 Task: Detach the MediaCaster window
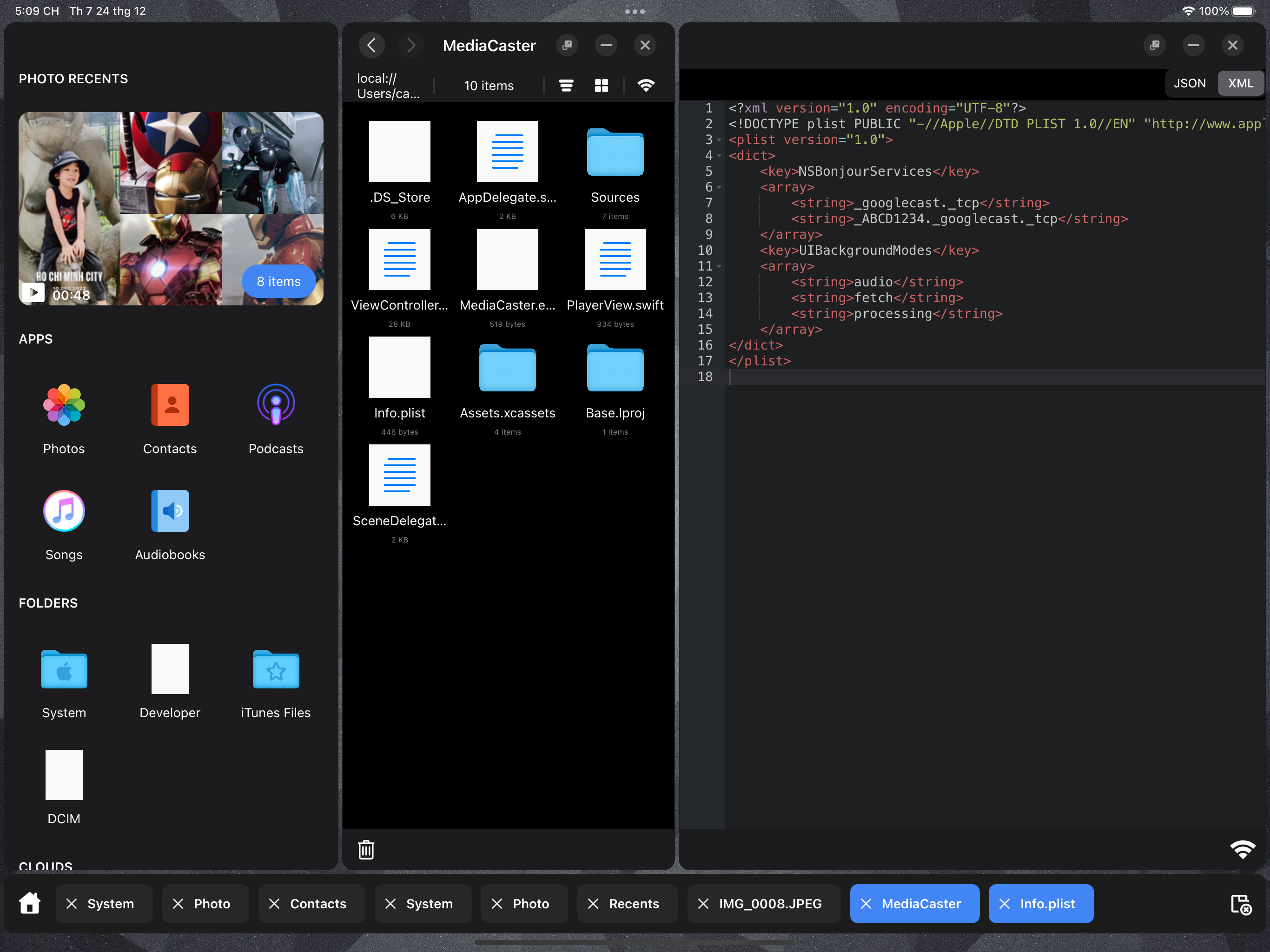[x=567, y=46]
